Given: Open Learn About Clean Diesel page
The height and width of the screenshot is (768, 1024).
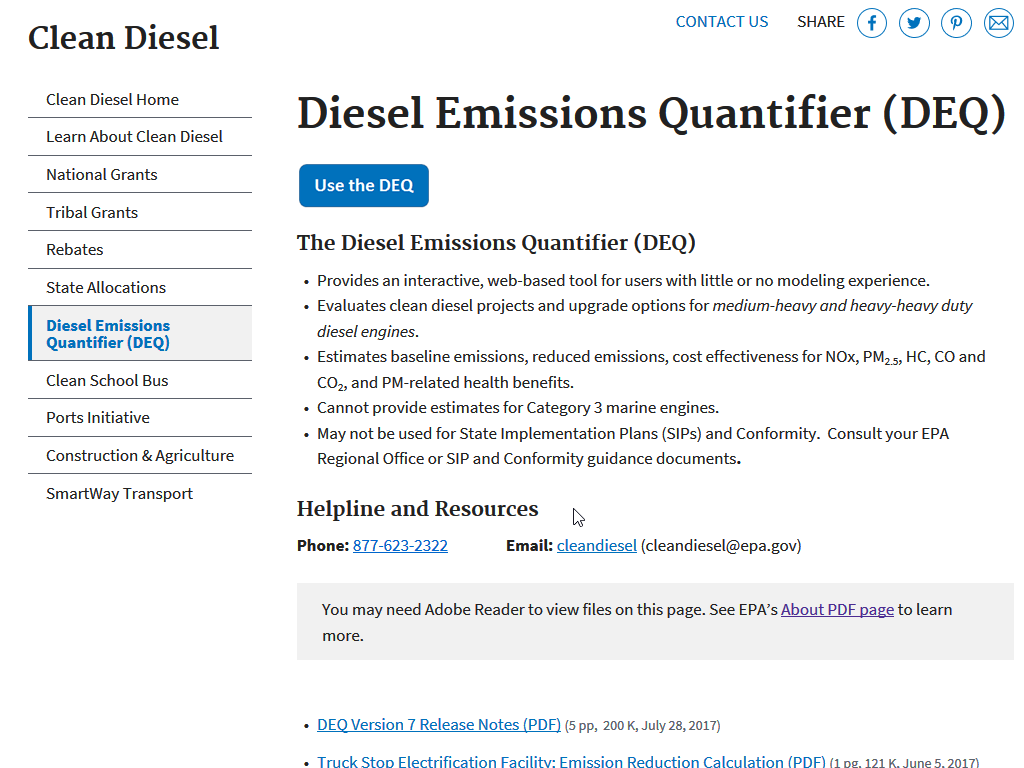Looking at the screenshot, I should point(134,137).
